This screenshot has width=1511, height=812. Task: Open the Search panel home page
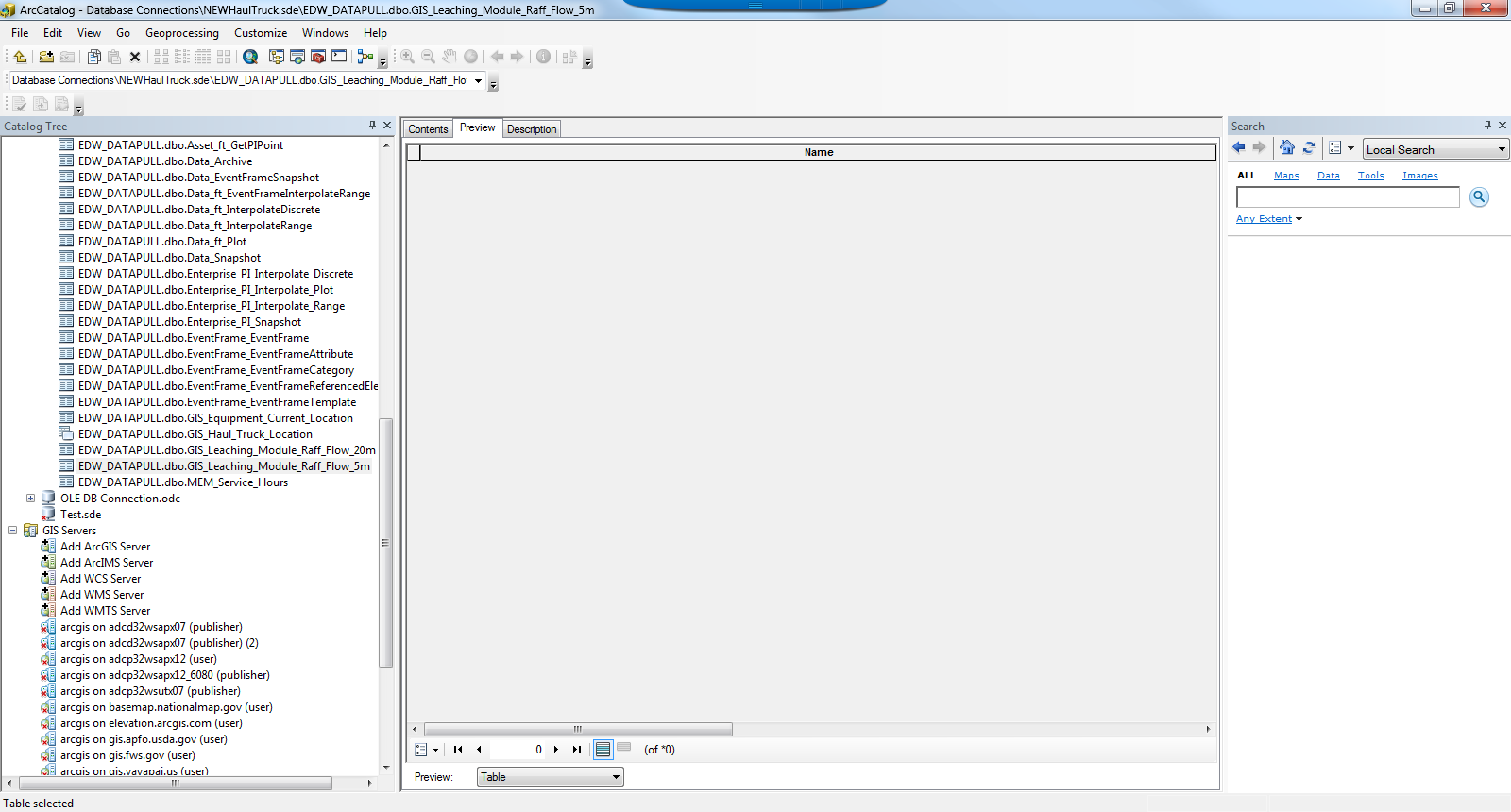pos(1287,147)
